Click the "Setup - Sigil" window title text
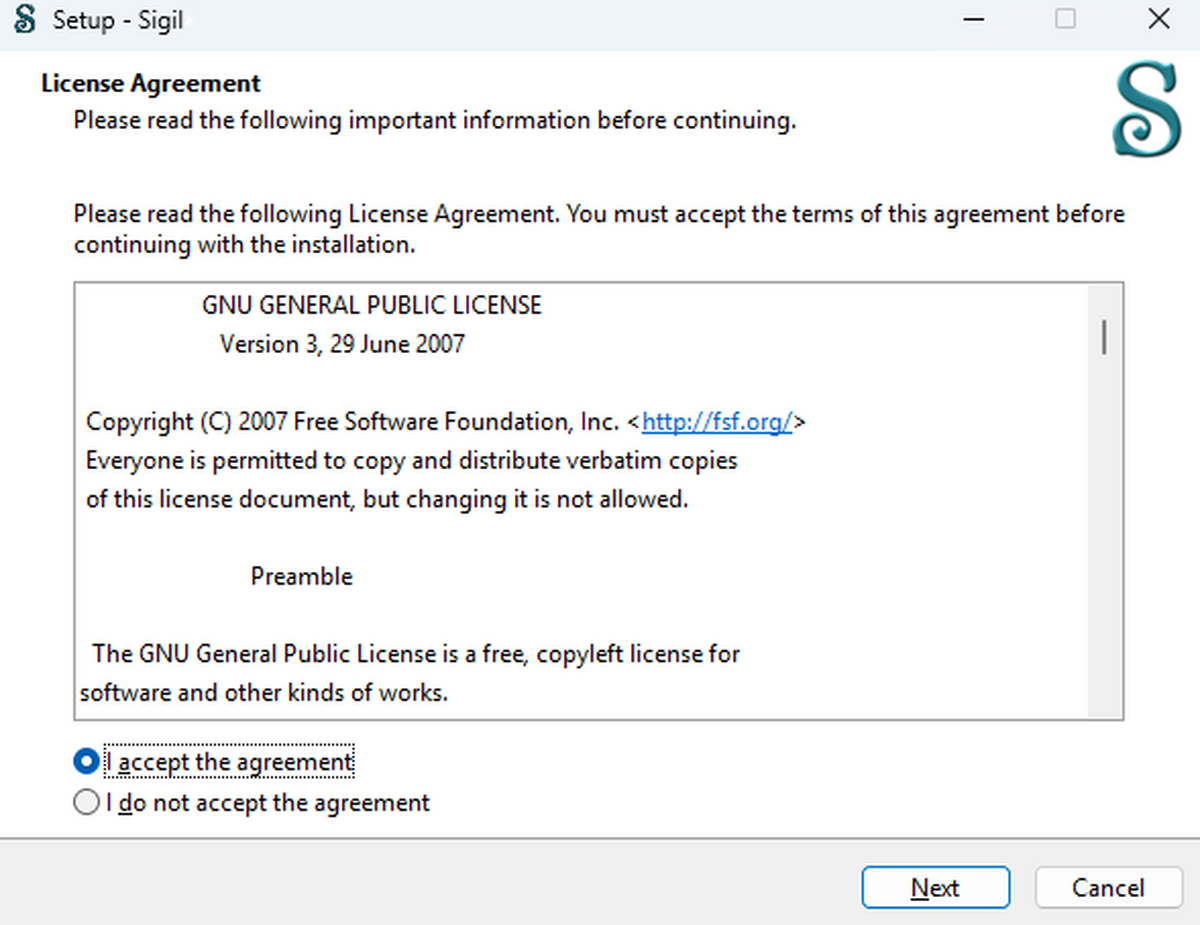Viewport: 1200px width, 925px height. 118,20
